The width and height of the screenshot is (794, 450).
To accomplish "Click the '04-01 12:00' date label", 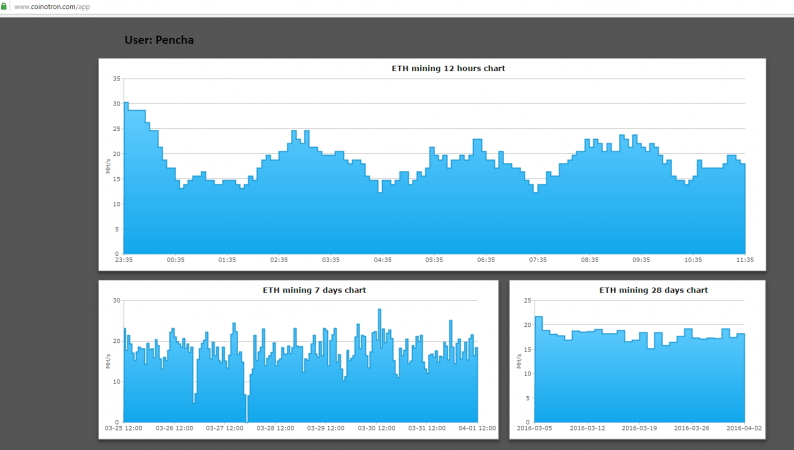I will [x=477, y=428].
